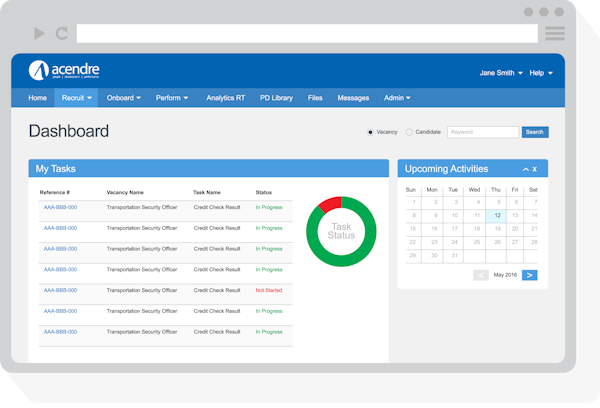This screenshot has width=600, height=408.
Task: Click the Reference # column header
Action: tap(54, 192)
